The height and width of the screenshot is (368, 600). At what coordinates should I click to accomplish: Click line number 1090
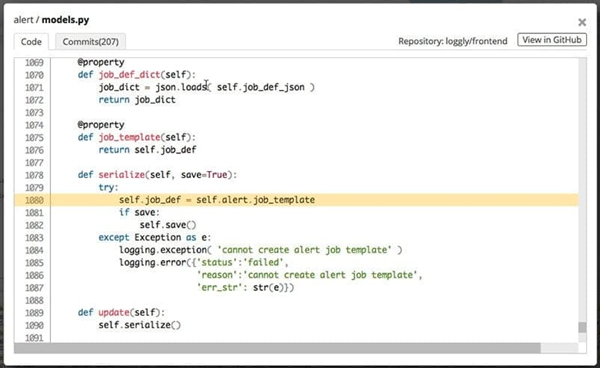click(34, 325)
